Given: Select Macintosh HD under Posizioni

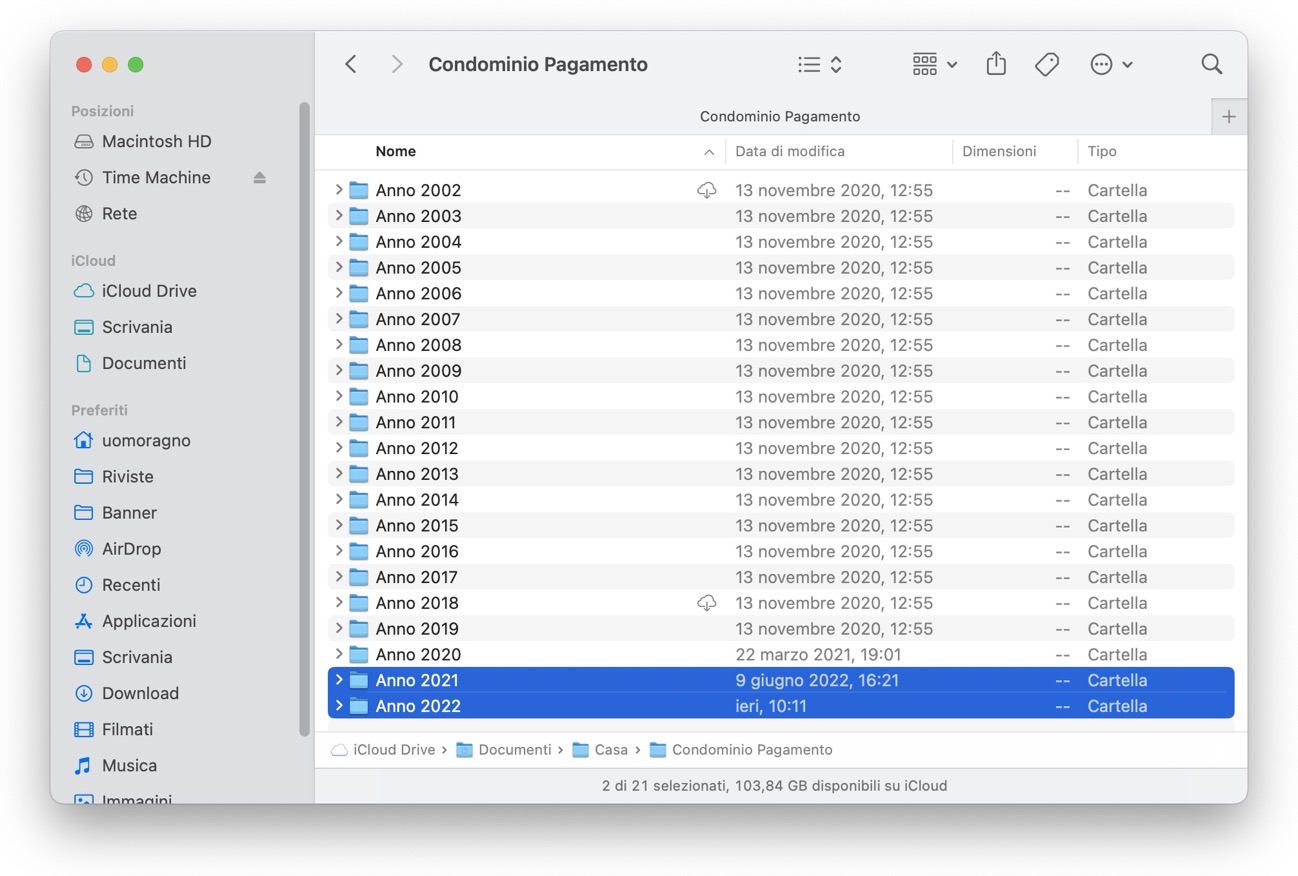Looking at the screenshot, I should 157,141.
